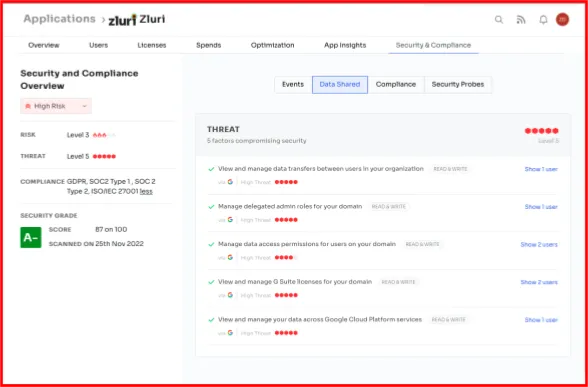Click 'Security and Compliance Overview' heading

click(79, 80)
